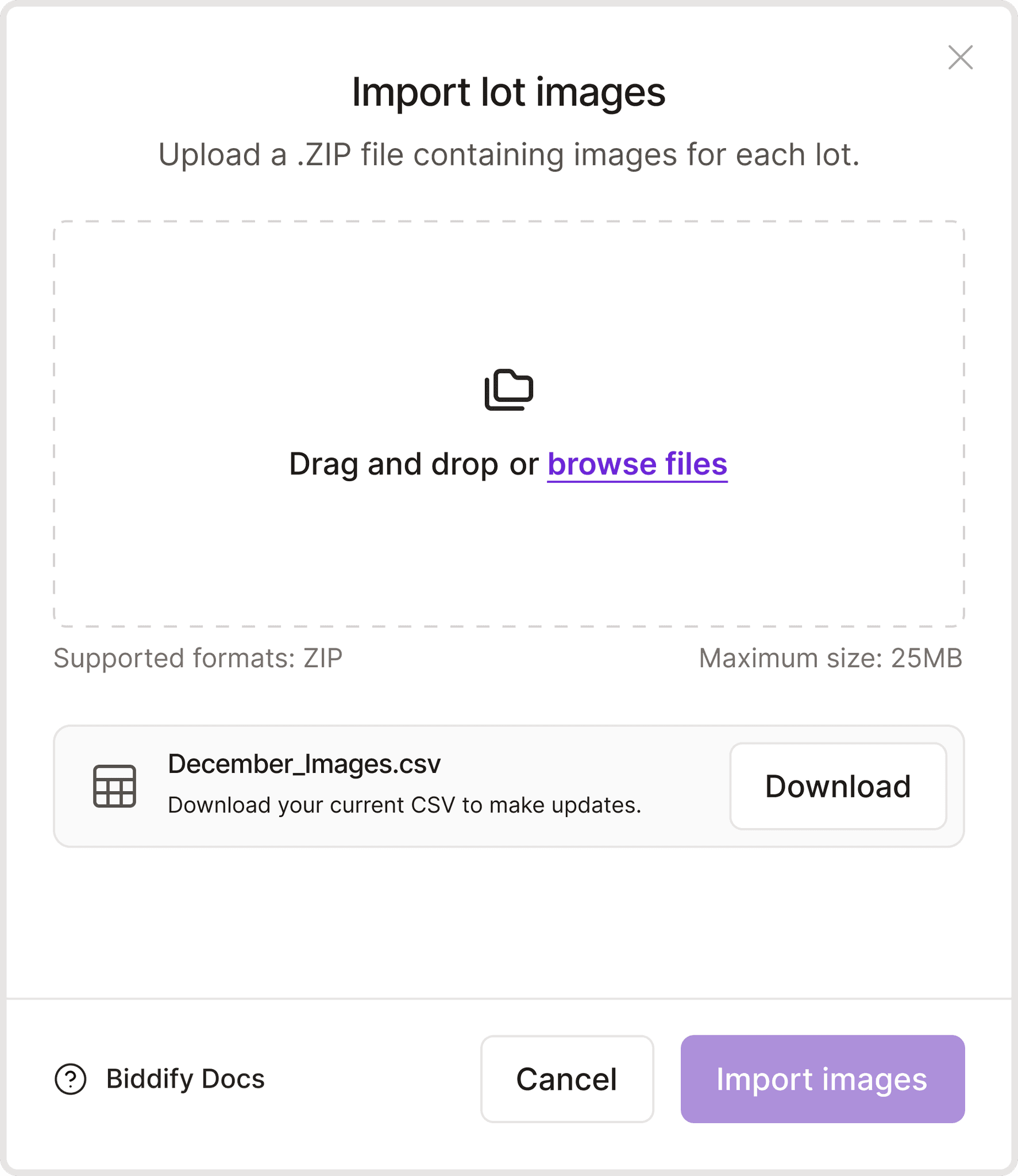Click the 'Upload a .ZIP file' subtitle
The width and height of the screenshot is (1018, 1176).
[x=509, y=155]
